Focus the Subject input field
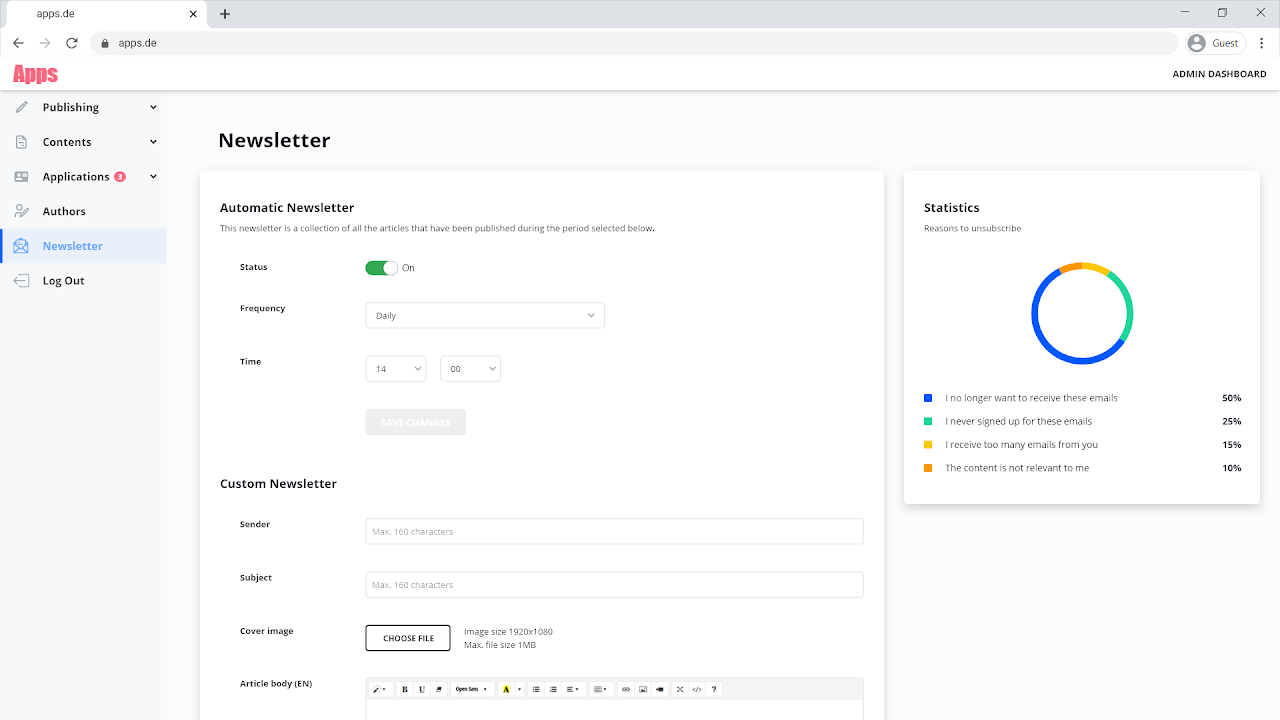 click(614, 585)
